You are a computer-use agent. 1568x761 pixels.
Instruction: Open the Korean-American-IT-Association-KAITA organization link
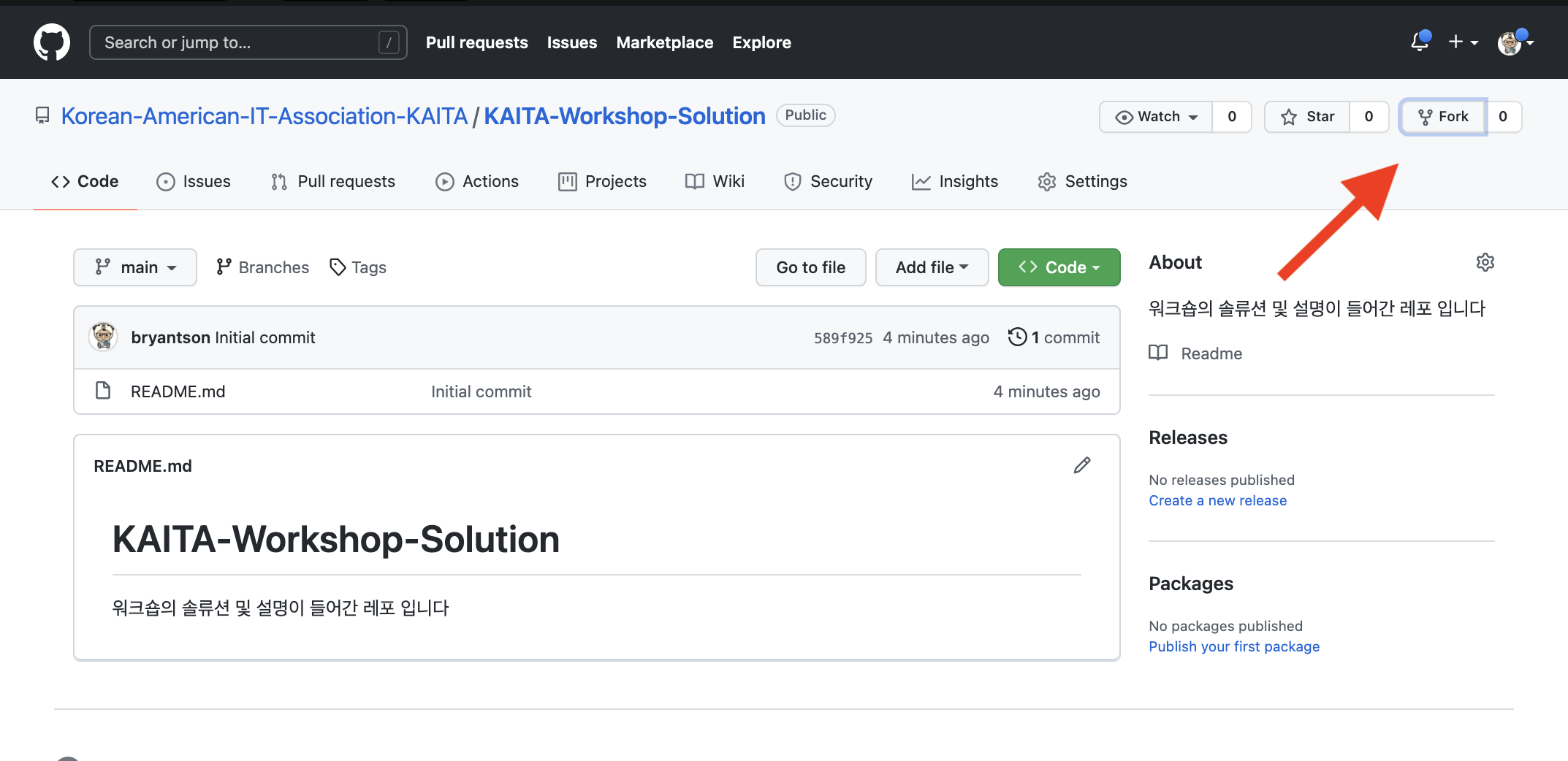[264, 116]
